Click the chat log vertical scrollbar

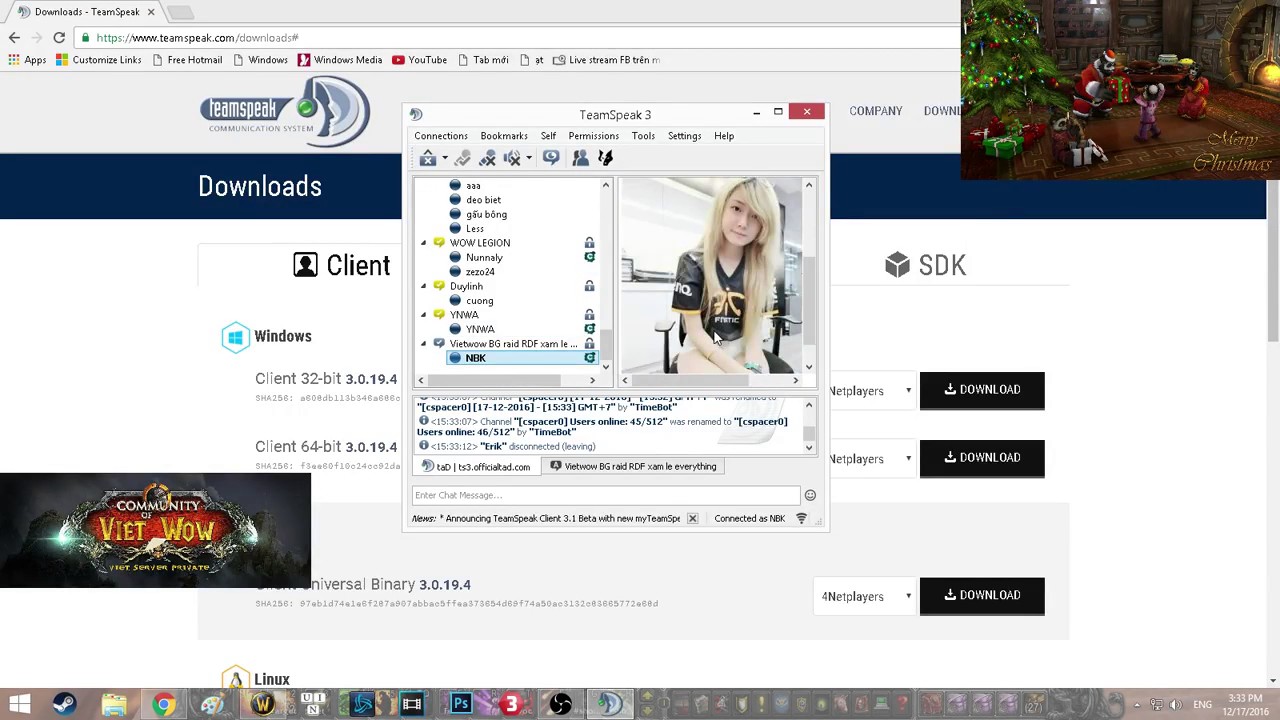point(809,425)
